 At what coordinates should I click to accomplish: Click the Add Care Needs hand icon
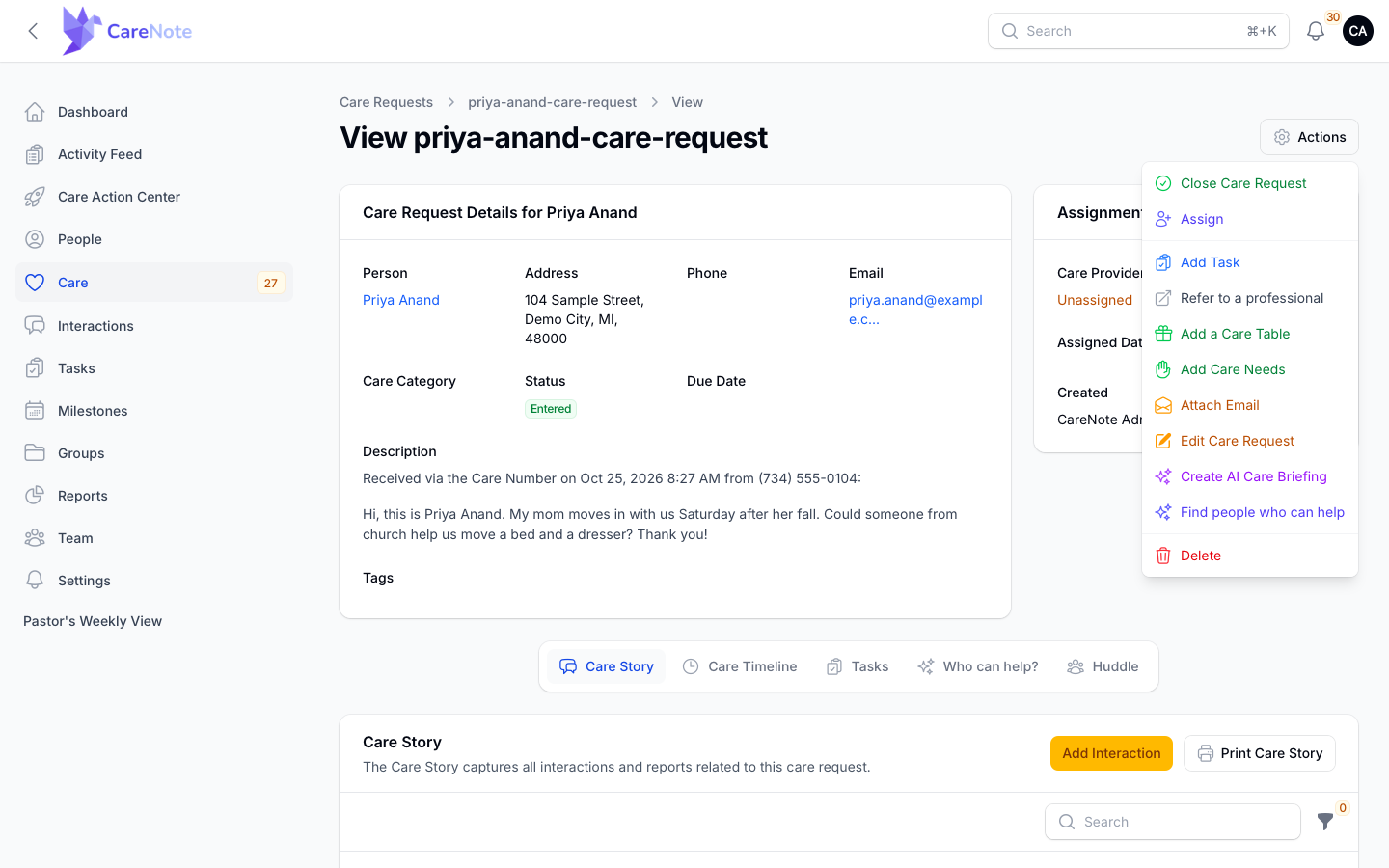[1163, 369]
